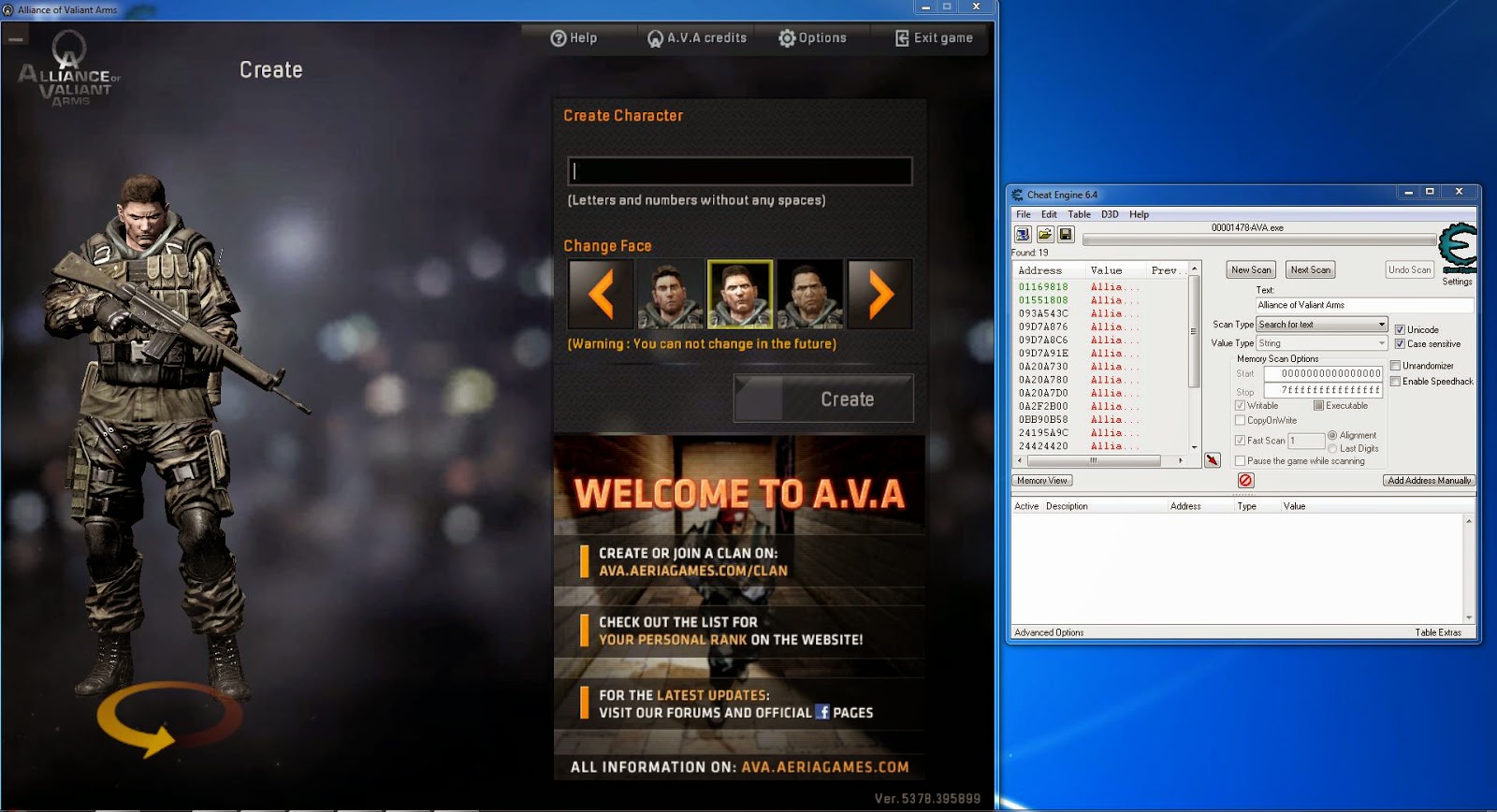Open Advanced Options in Cheat Engine
This screenshot has width=1497, height=812.
click(1049, 632)
